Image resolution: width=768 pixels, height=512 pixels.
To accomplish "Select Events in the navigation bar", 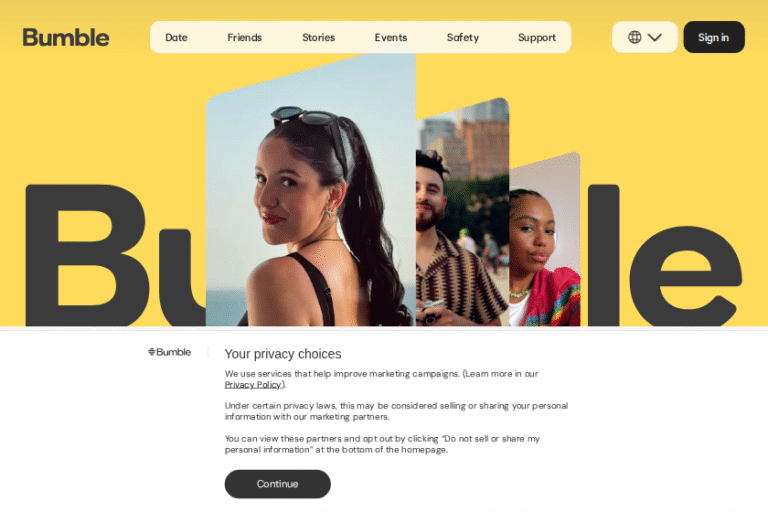I will 391,37.
